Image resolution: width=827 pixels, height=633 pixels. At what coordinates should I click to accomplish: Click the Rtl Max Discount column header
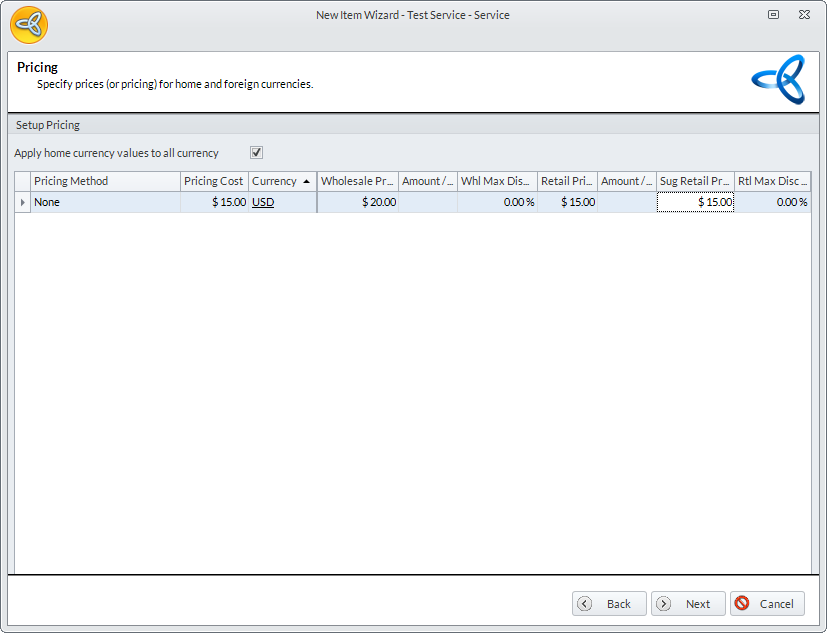(x=772, y=181)
